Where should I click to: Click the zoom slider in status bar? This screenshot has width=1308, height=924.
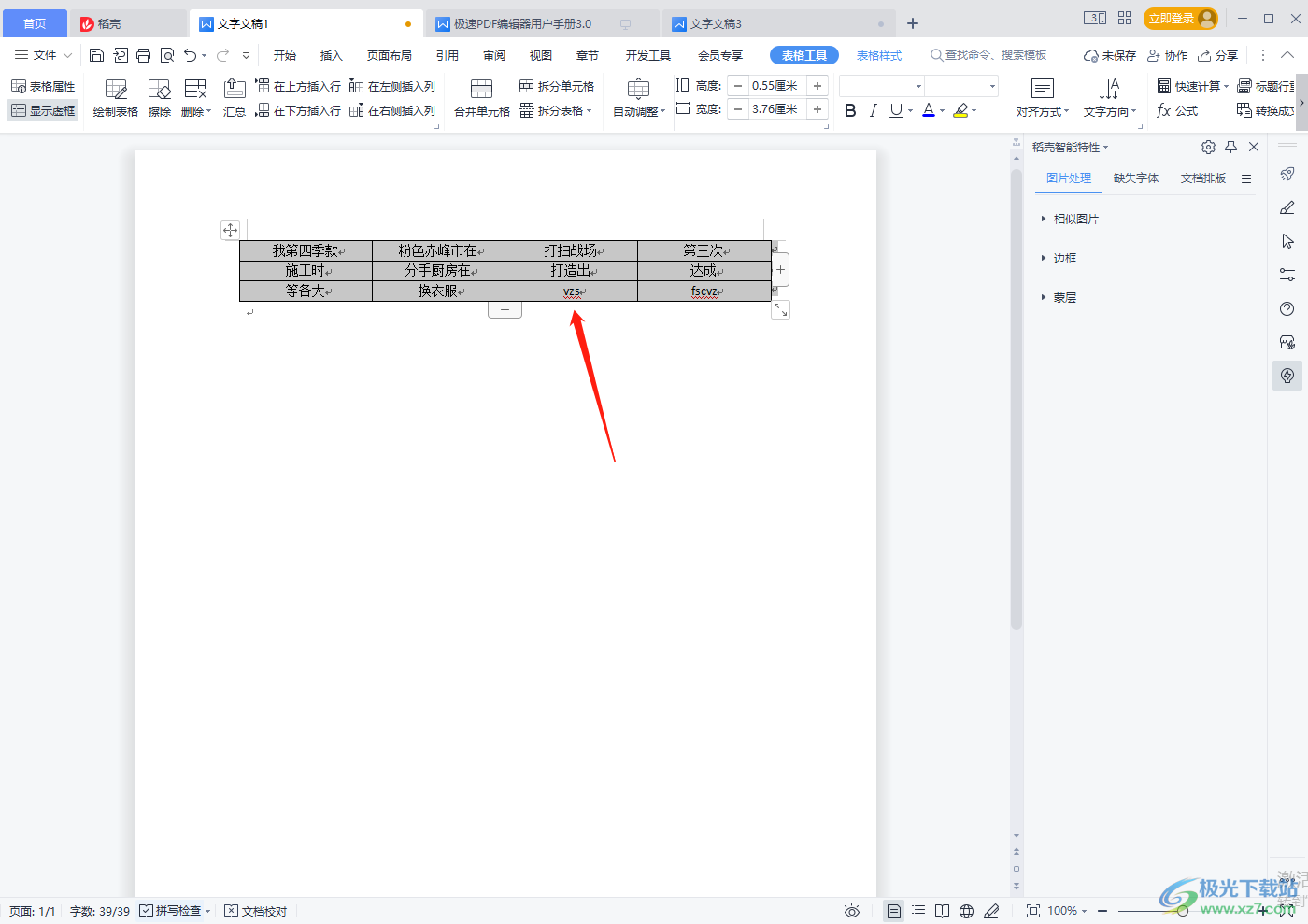click(1183, 911)
